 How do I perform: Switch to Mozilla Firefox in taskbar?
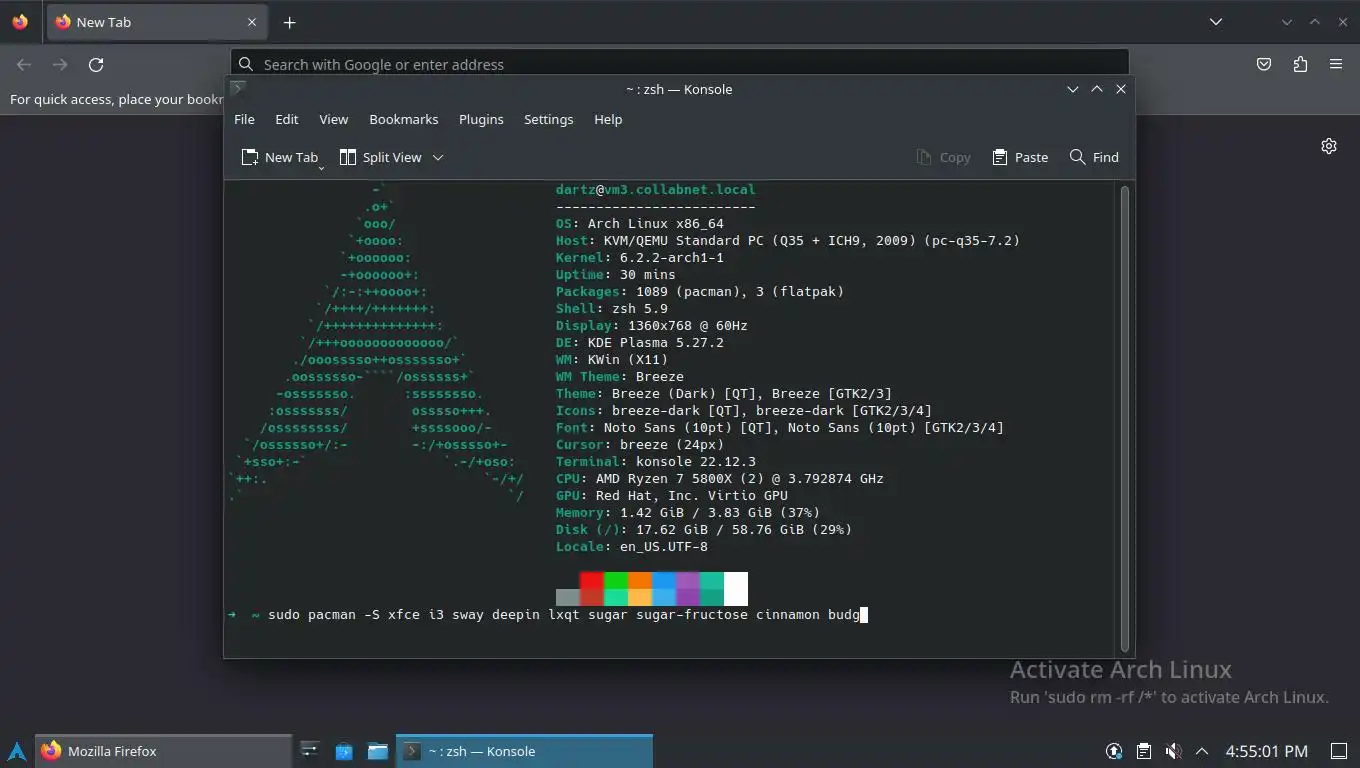coord(164,751)
